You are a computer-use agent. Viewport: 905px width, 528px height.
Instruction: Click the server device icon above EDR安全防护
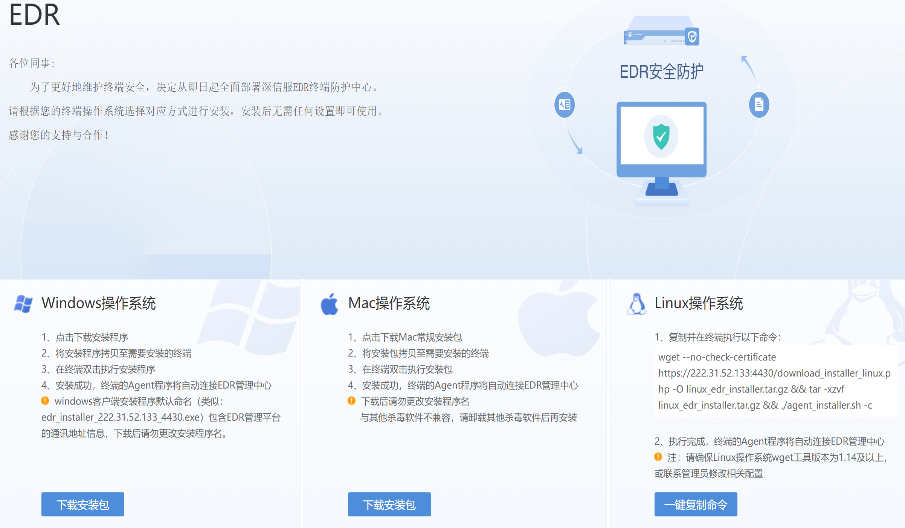[x=660, y=37]
